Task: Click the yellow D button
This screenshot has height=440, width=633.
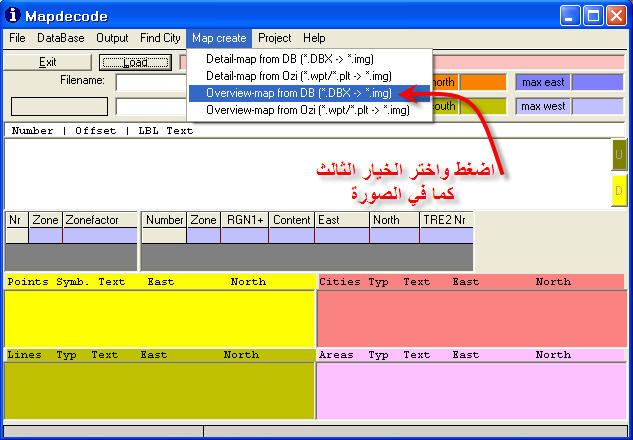Action: [x=619, y=191]
